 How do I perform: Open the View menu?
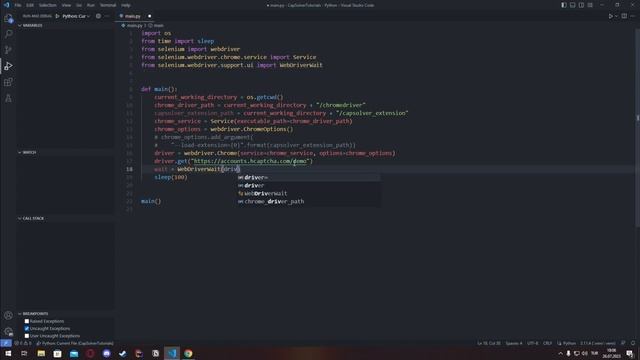pyautogui.click(x=66, y=5)
